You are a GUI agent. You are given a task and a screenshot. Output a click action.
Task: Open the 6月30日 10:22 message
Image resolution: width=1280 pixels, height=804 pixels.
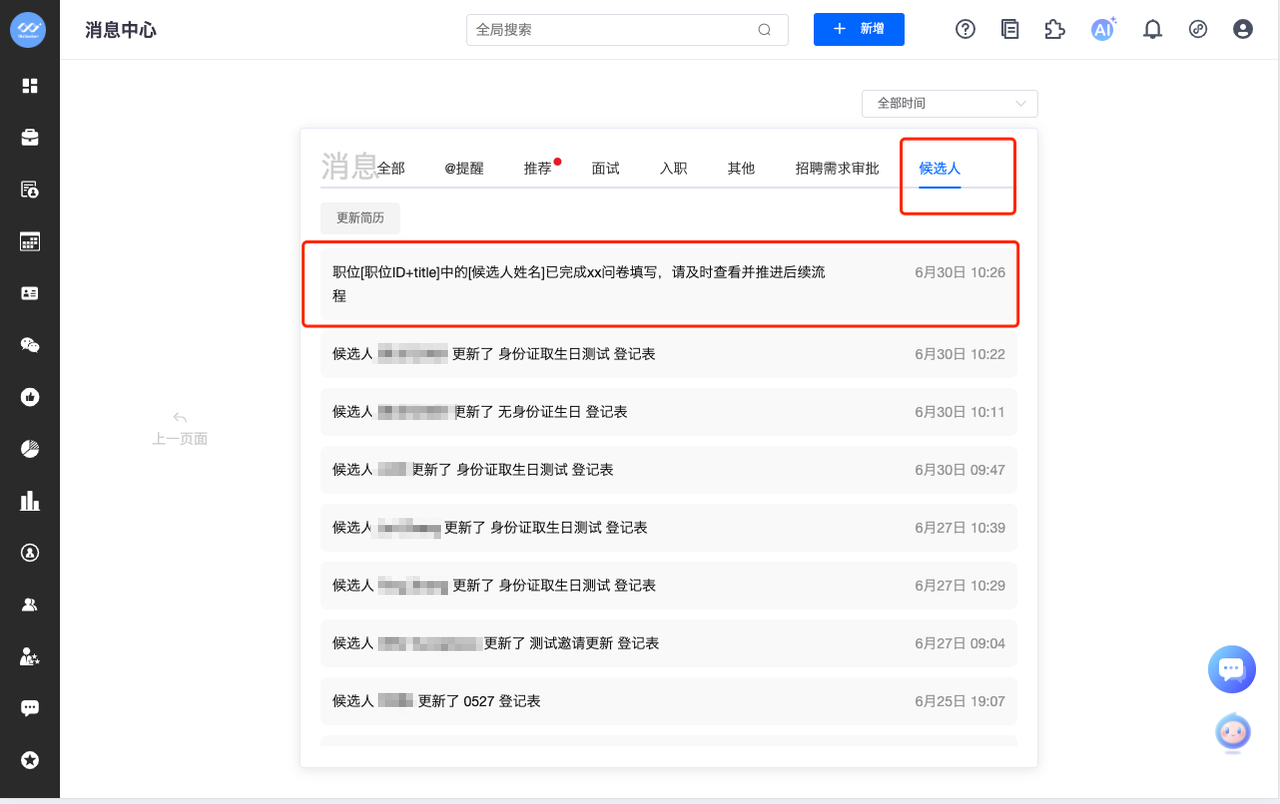click(x=669, y=354)
